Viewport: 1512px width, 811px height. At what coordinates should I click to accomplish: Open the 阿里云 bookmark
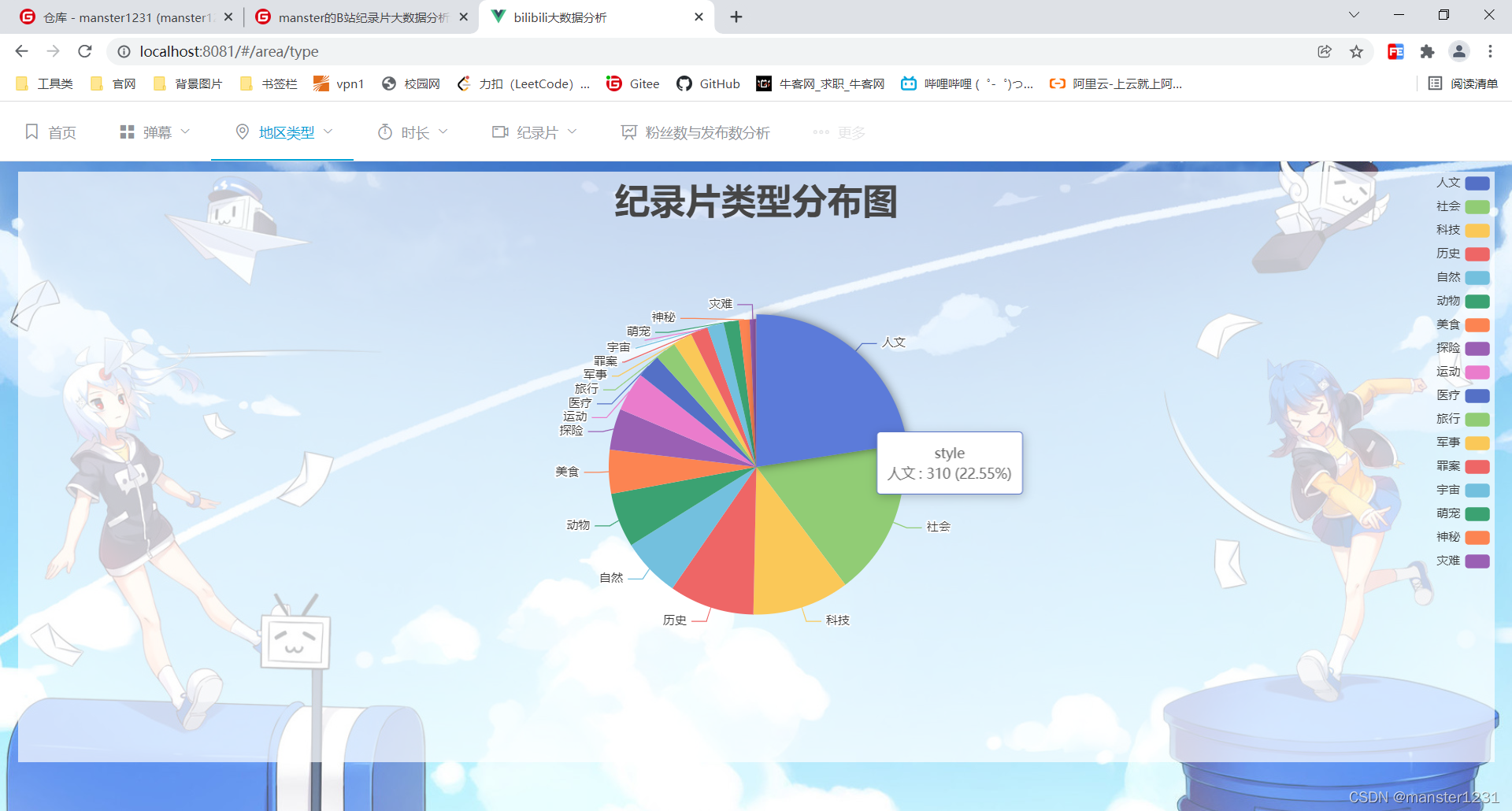(1116, 83)
